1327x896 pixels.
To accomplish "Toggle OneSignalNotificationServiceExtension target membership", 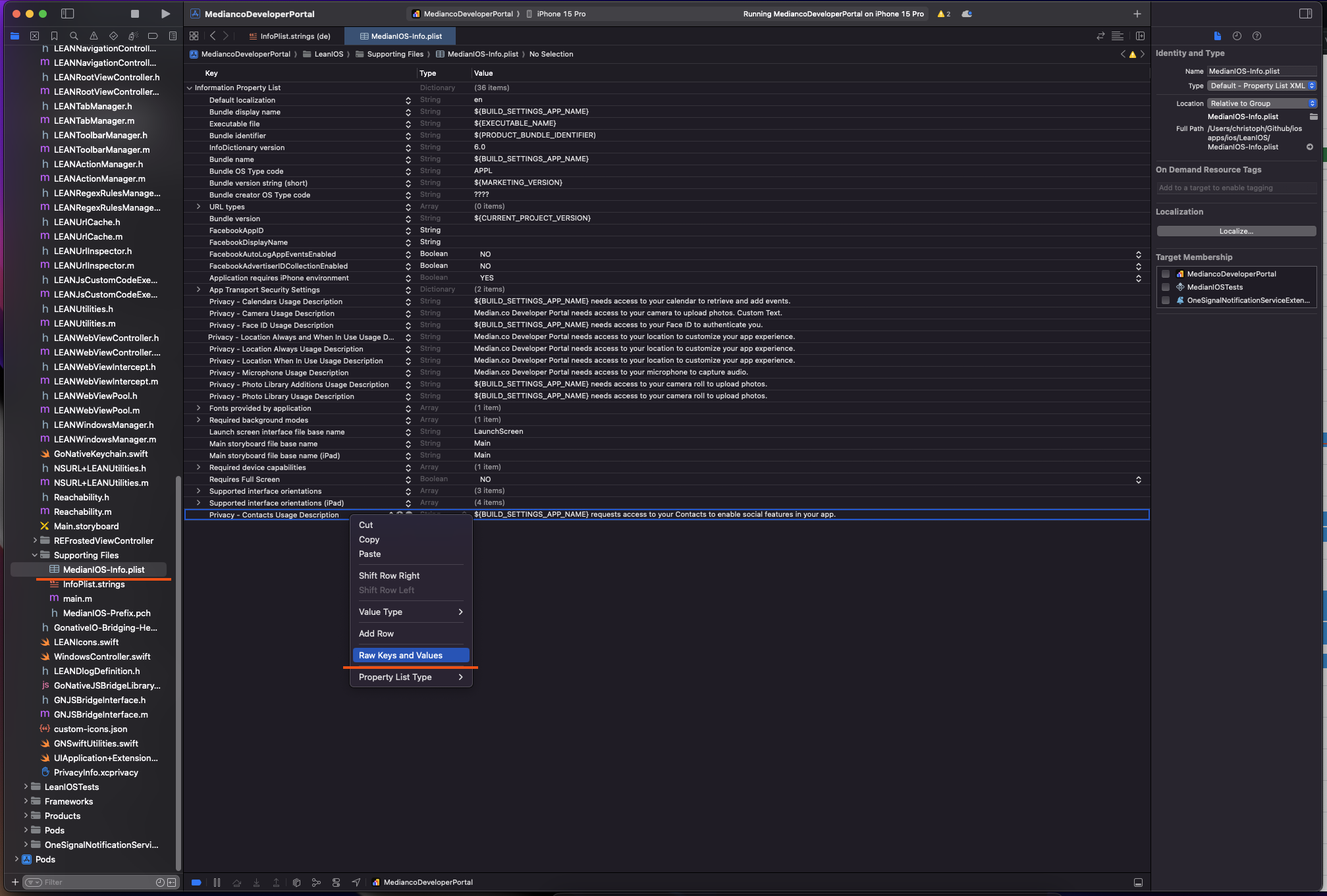I will tap(1166, 301).
